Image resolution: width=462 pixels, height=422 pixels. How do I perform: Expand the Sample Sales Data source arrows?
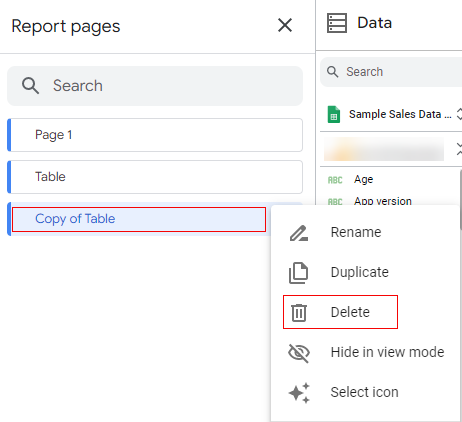tap(459, 114)
